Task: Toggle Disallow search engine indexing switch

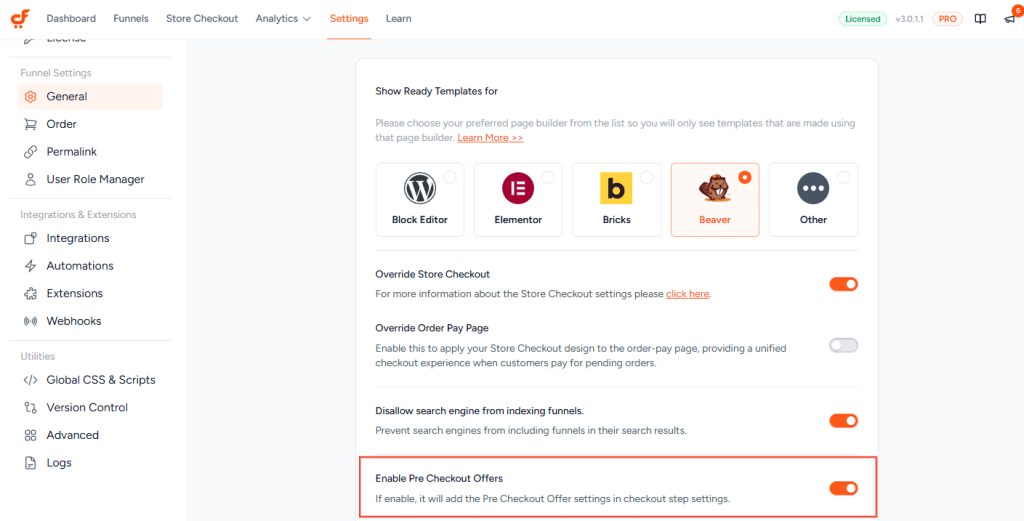Action: click(843, 421)
